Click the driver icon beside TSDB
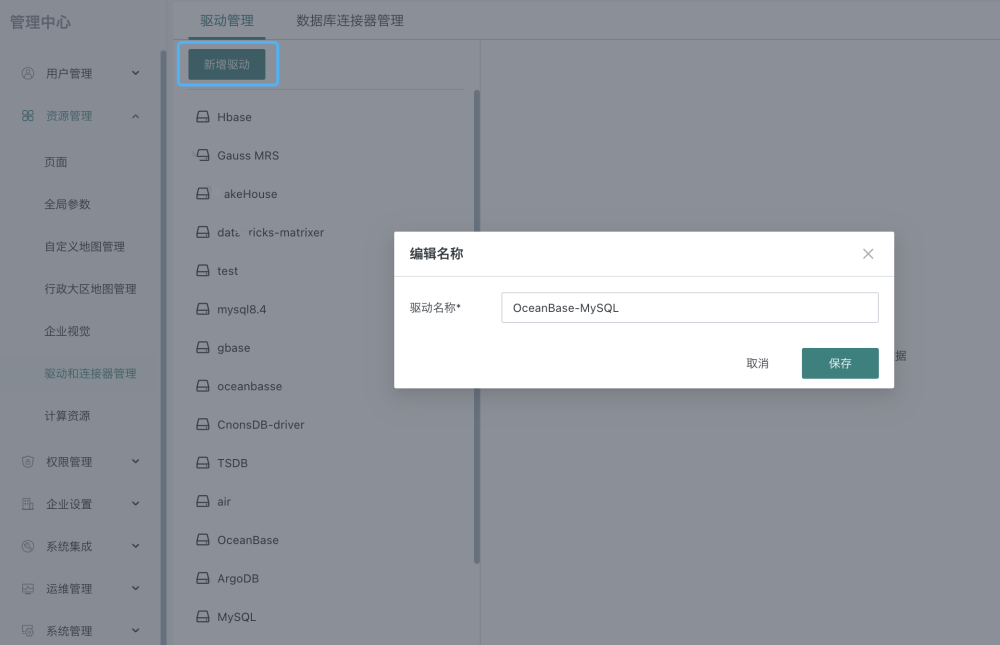The height and width of the screenshot is (645, 1000). (x=203, y=463)
